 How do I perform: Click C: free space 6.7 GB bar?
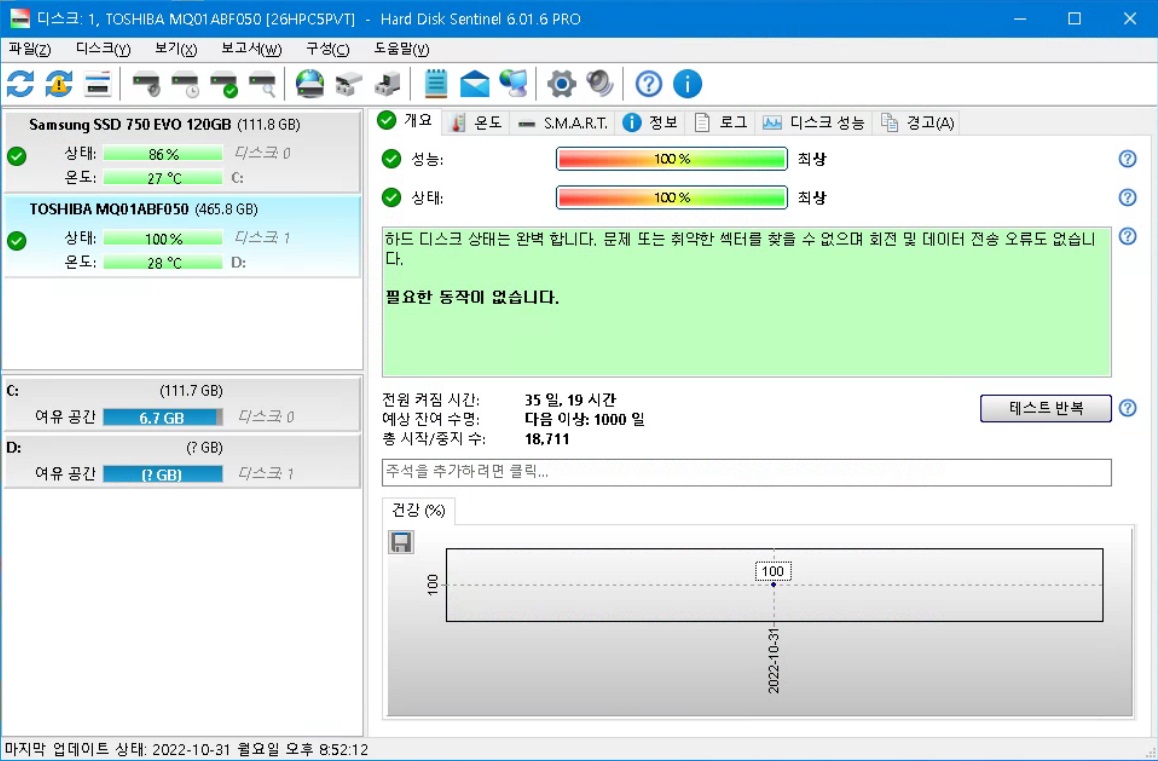163,417
